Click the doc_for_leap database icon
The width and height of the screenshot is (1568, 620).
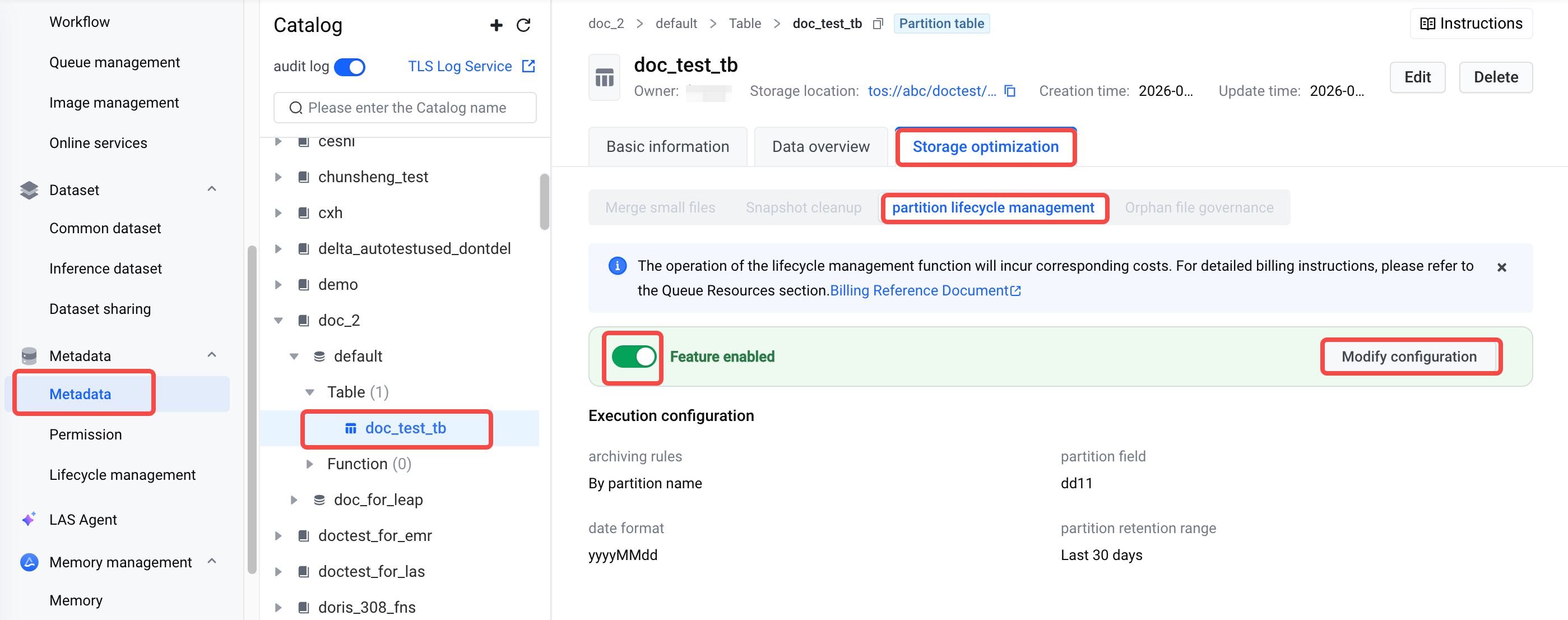[319, 499]
